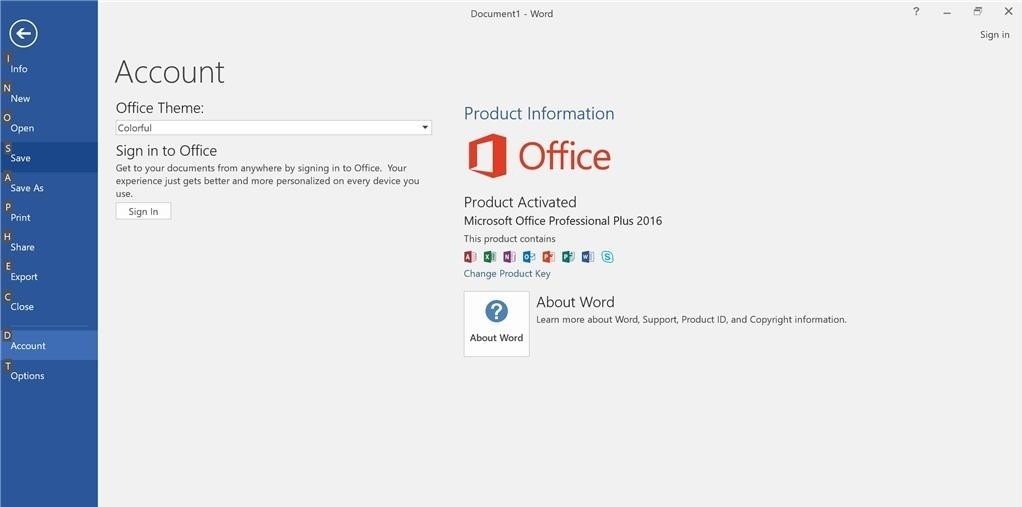
Task: Select Save in the left sidebar
Action: click(49, 158)
